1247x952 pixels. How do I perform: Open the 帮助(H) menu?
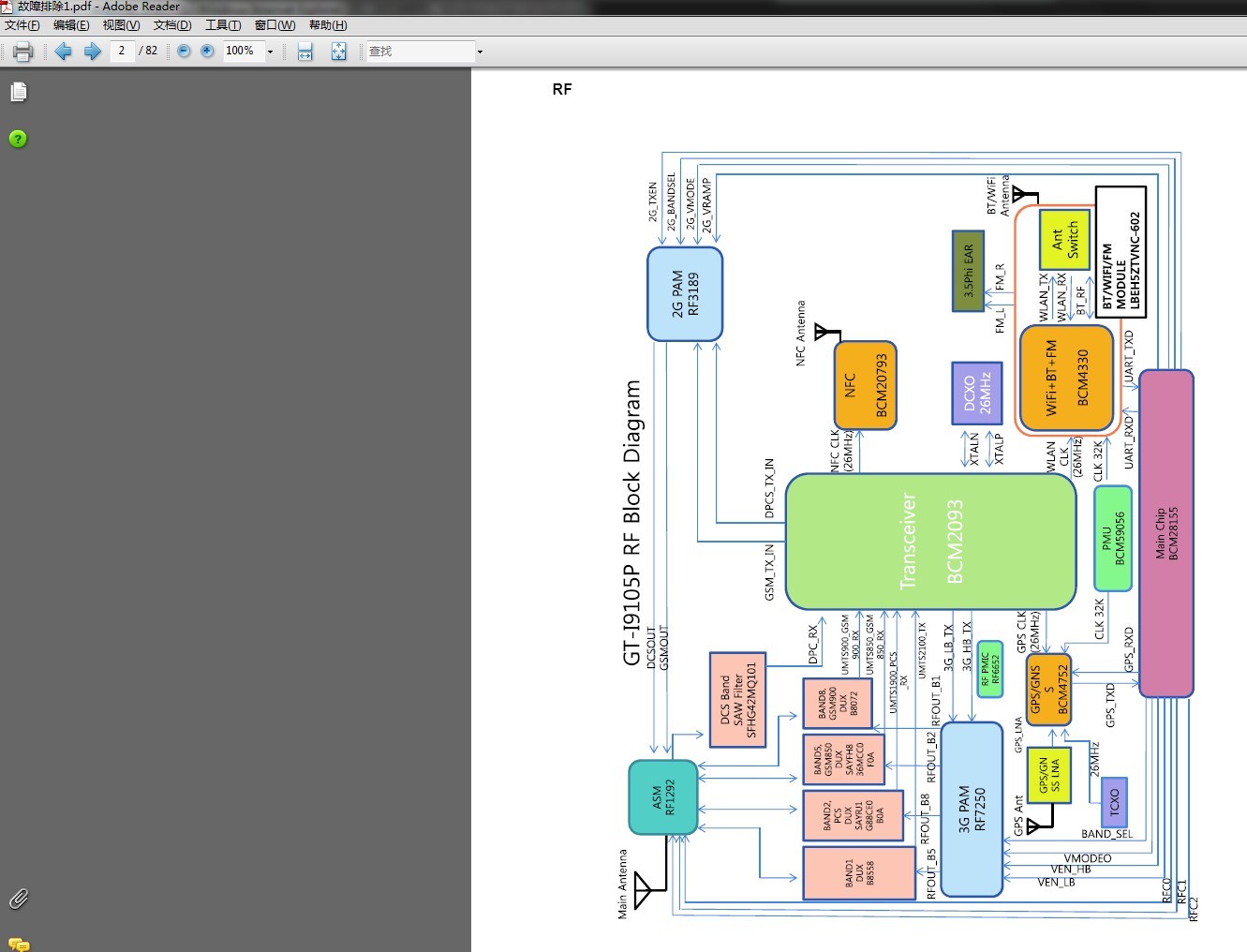click(328, 25)
